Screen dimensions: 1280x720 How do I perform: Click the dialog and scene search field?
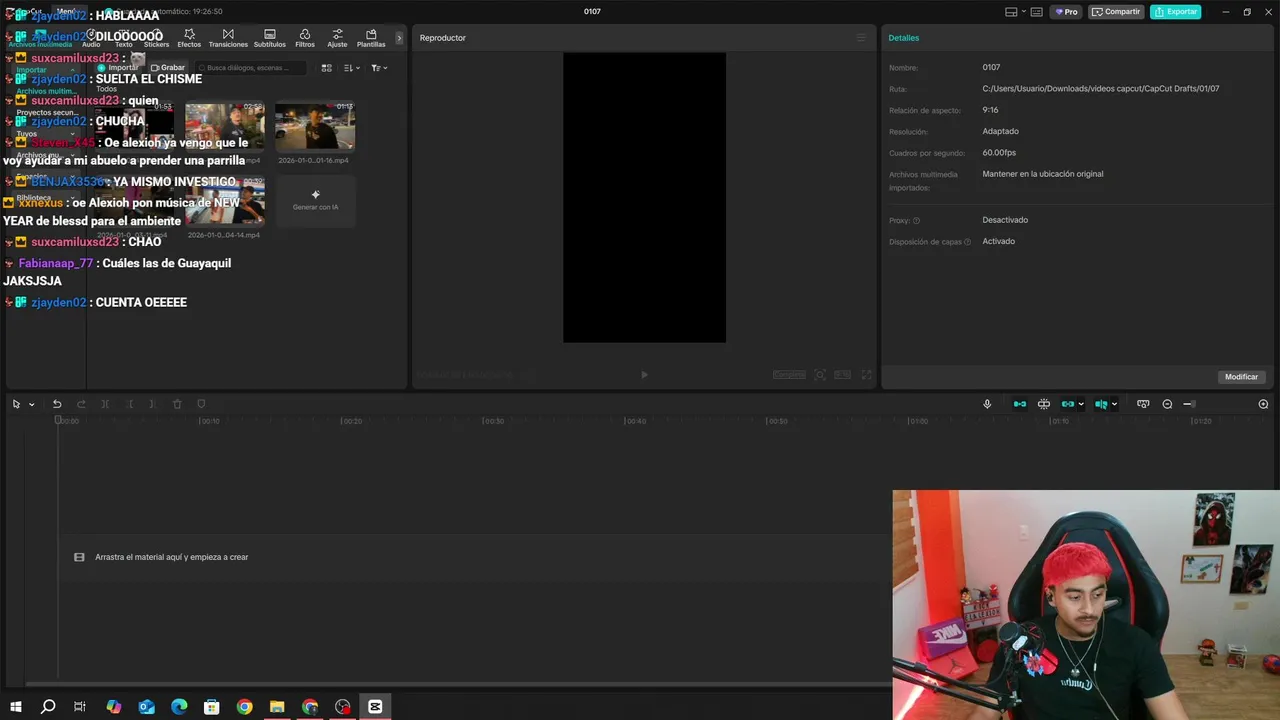(250, 68)
